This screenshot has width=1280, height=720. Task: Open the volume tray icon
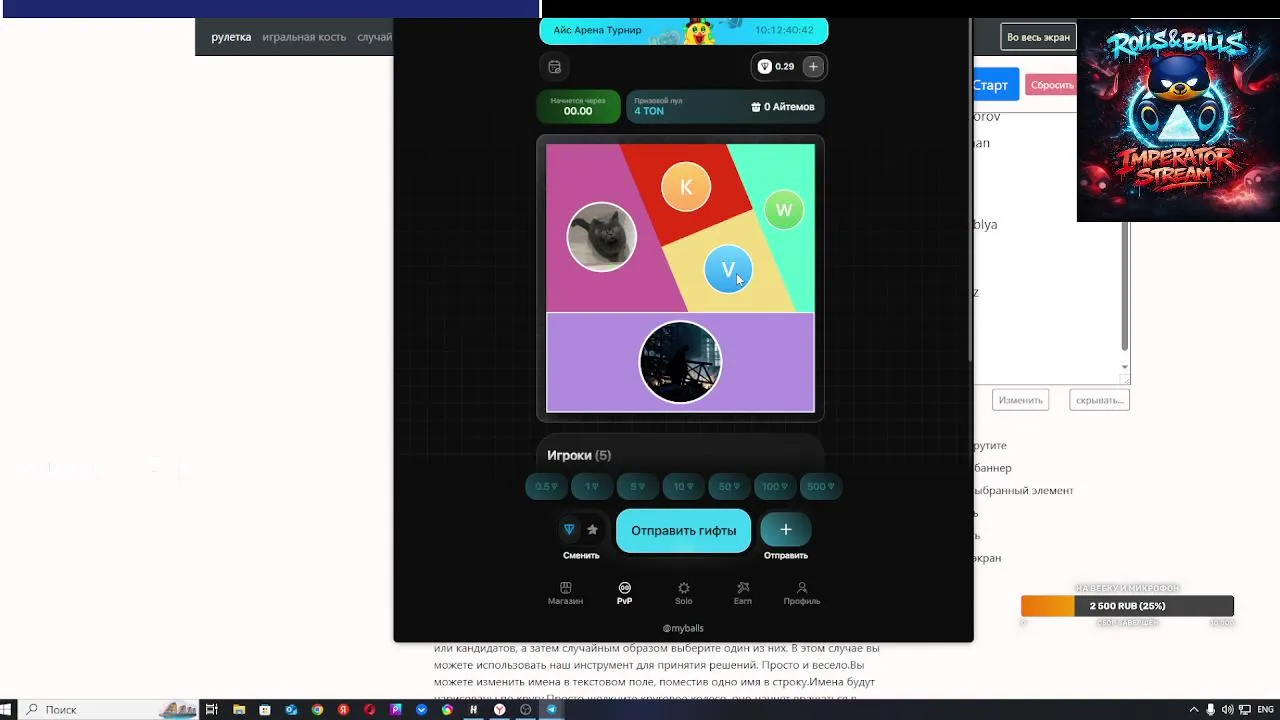[1227, 710]
